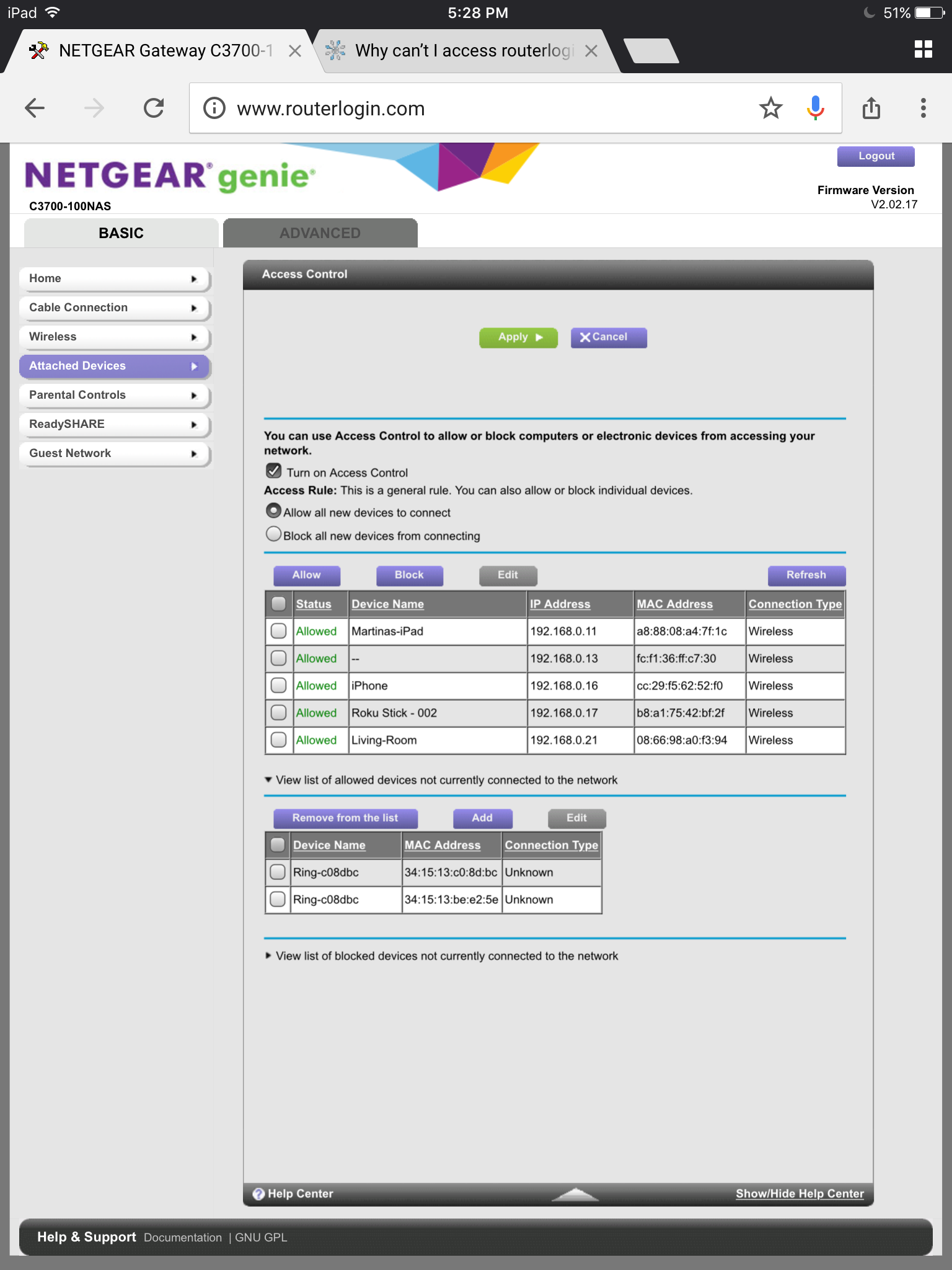Close the Why can't I access tab
This screenshot has height=1270, width=952.
coord(591,51)
